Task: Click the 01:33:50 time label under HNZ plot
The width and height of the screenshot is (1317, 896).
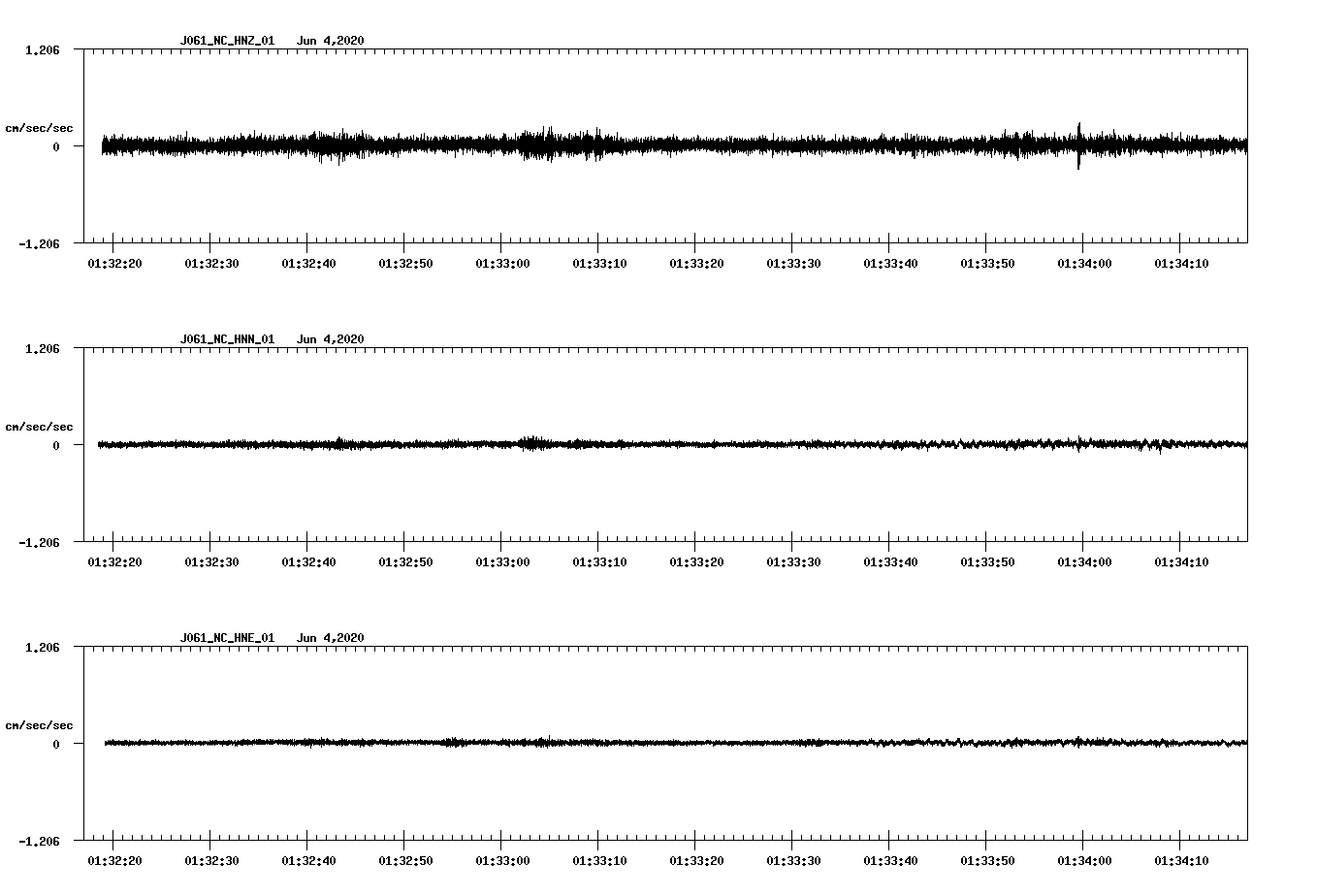Action: point(987,264)
